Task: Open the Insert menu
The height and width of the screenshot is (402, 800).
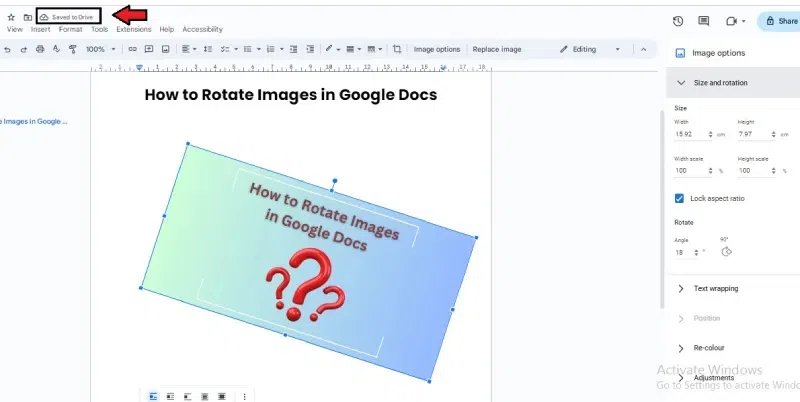Action: tap(40, 29)
